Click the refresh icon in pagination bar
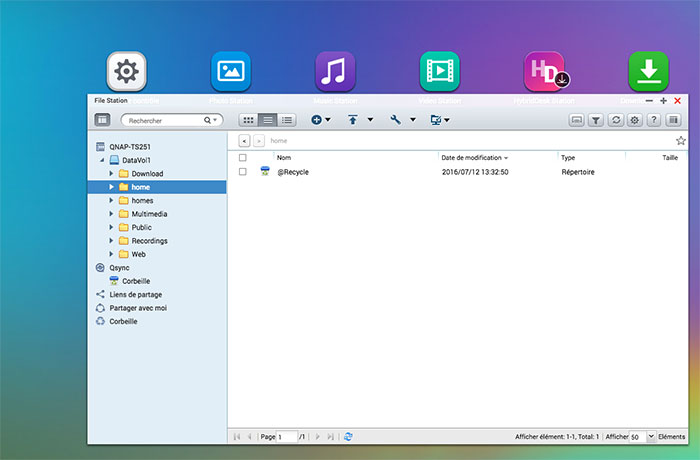 pyautogui.click(x=348, y=436)
